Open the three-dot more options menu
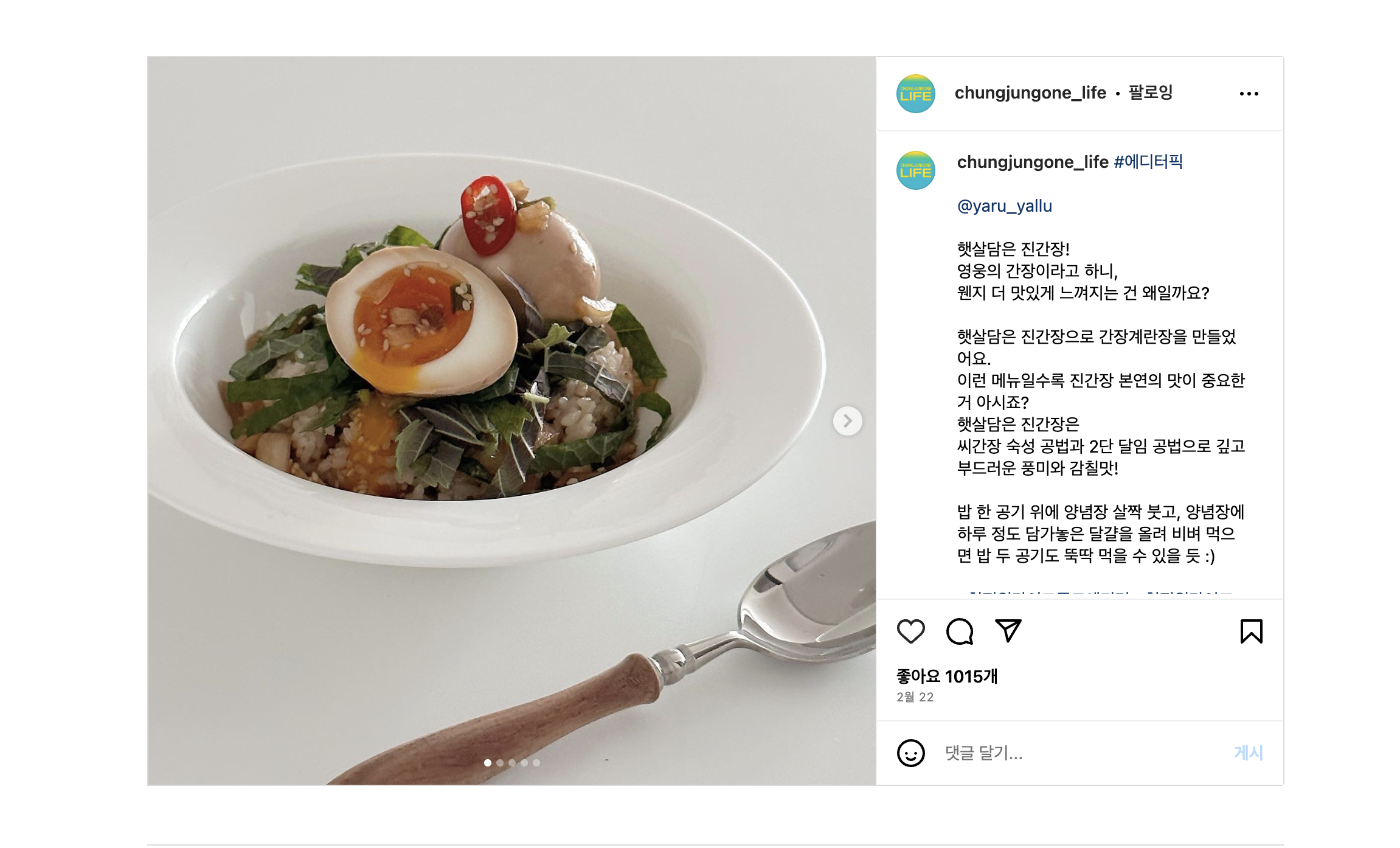This screenshot has height=848, width=1400. [x=1249, y=94]
